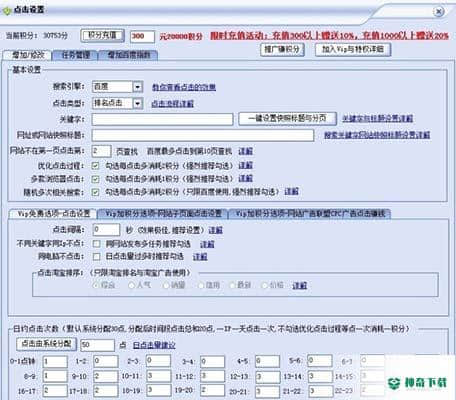Screen dimensions: 456x400
Task: Click the 点击由系统分配 button
Action: [x=46, y=344]
